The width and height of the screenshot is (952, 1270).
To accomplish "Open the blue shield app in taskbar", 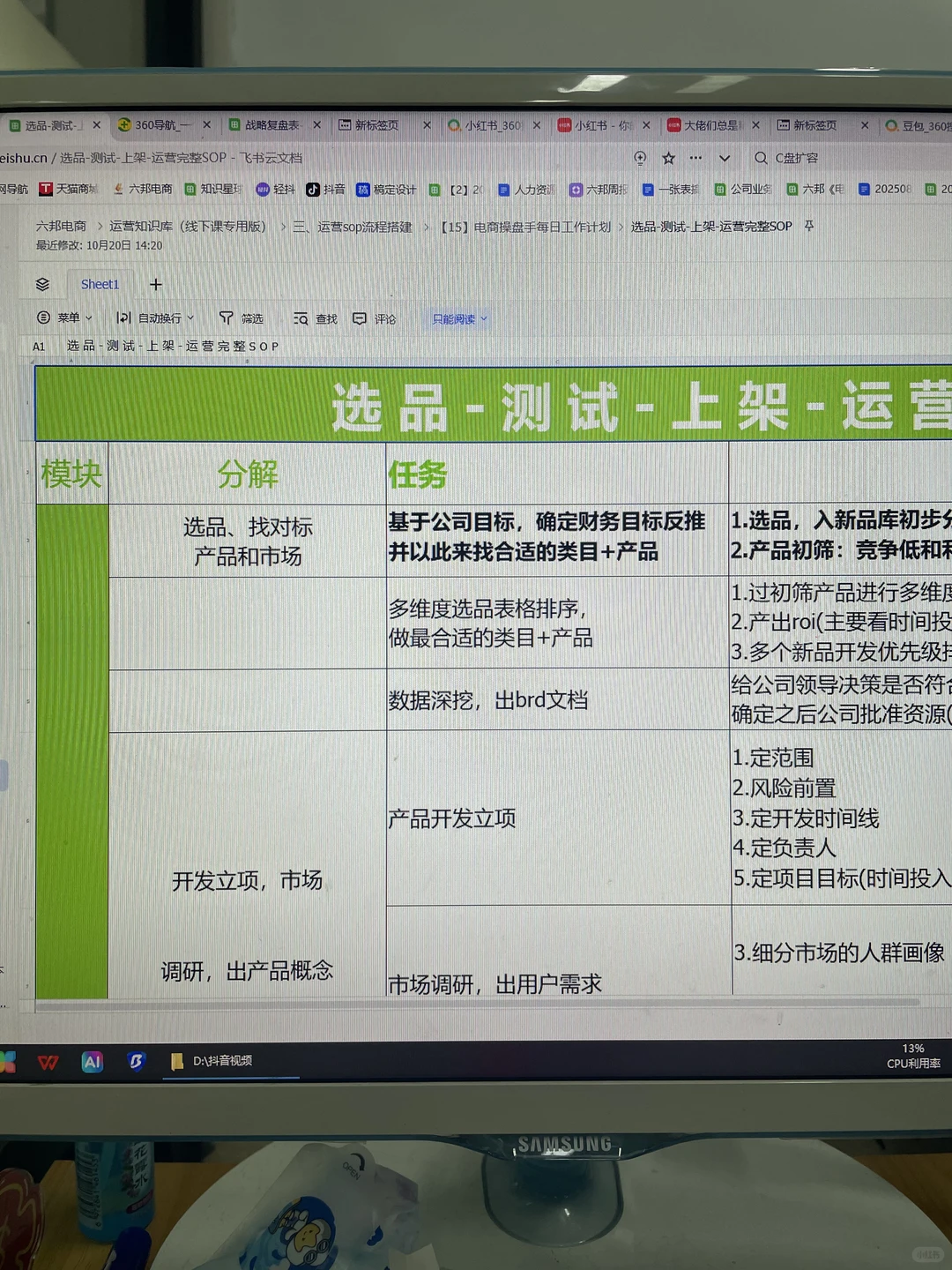I will coord(136,1062).
